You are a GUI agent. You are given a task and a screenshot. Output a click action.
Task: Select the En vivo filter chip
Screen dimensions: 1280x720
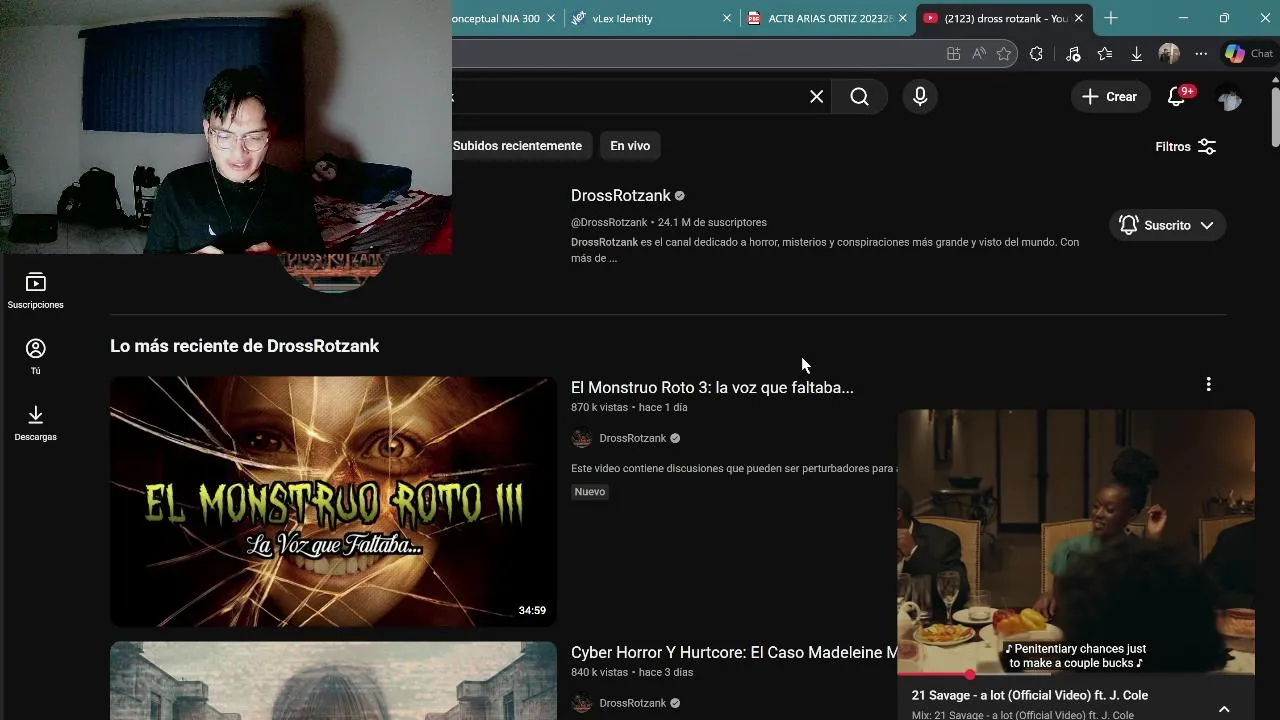click(x=630, y=146)
